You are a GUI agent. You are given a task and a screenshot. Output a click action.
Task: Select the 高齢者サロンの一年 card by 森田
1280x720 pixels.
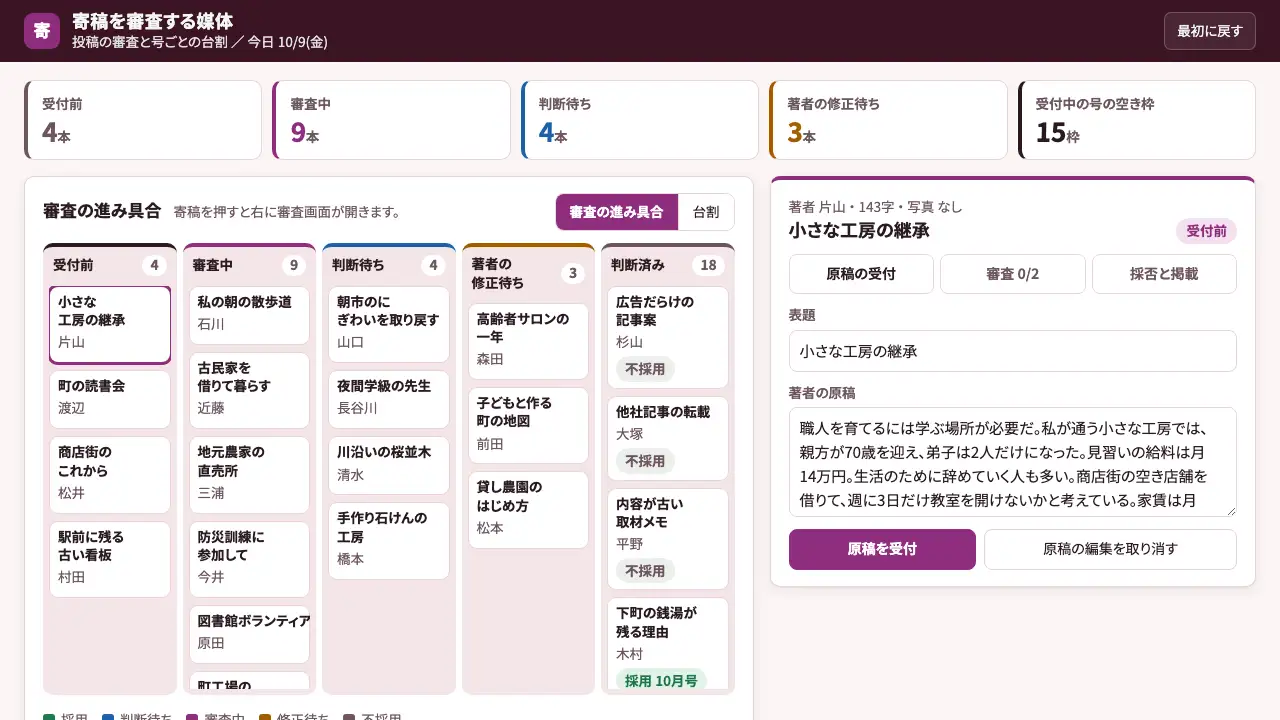pos(528,341)
